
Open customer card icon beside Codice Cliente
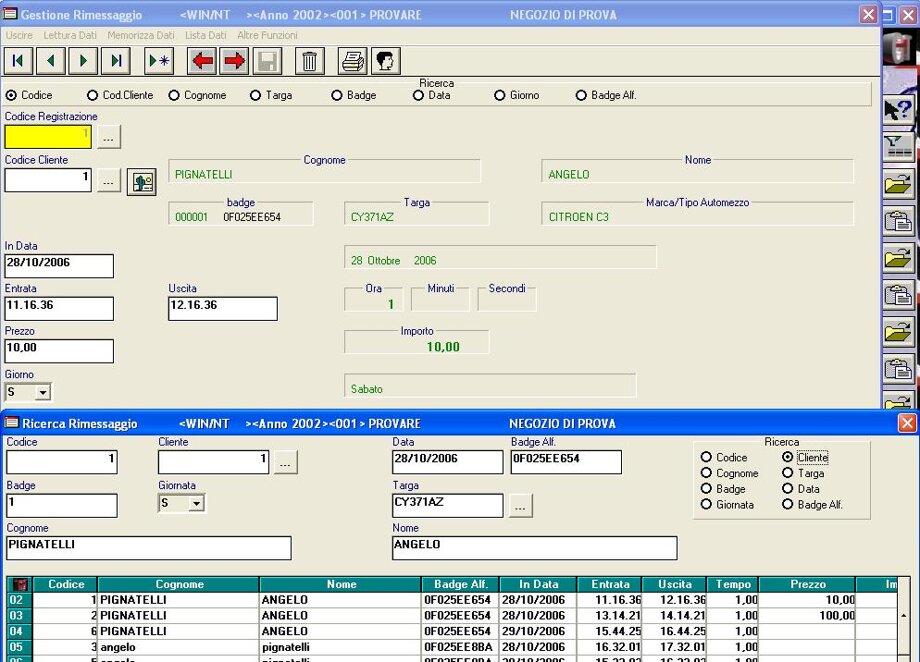click(142, 182)
